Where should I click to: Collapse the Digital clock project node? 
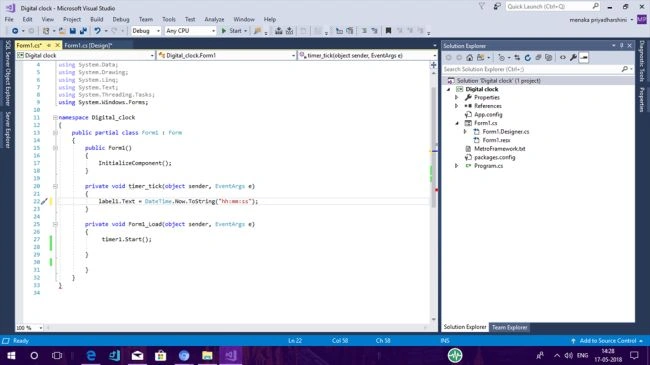[x=449, y=89]
